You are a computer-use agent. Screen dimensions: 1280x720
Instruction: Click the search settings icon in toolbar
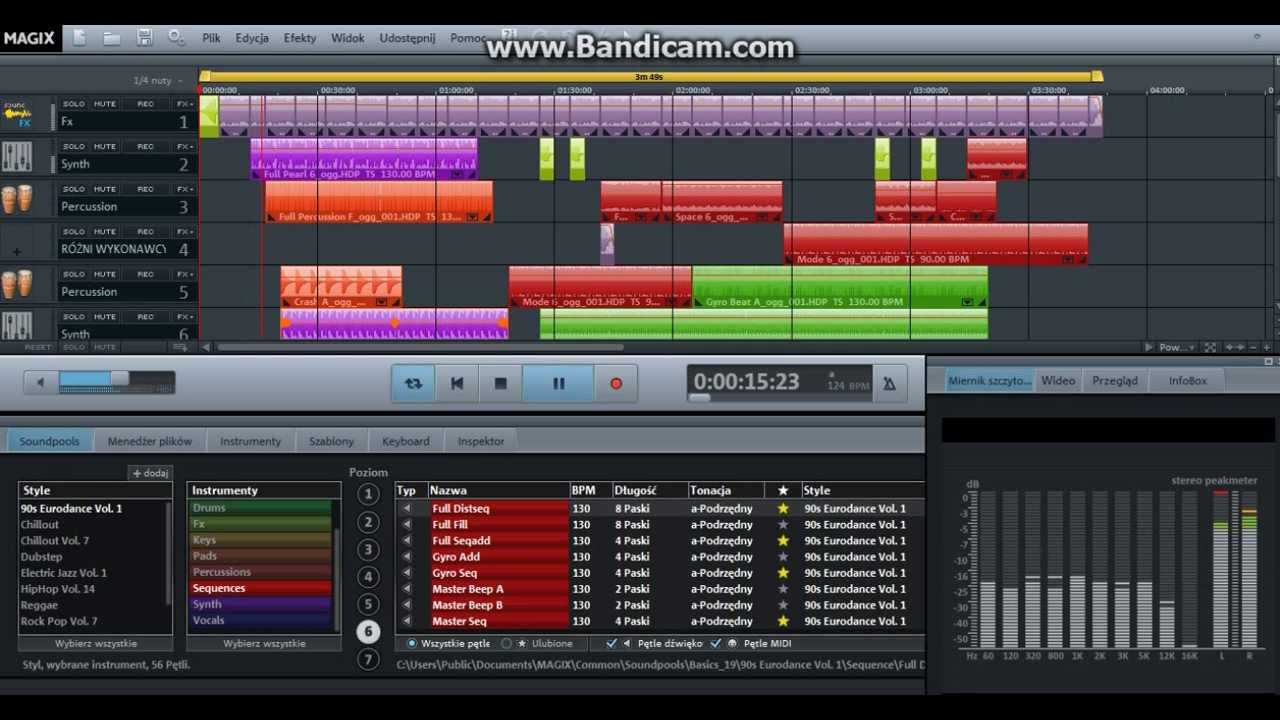(177, 38)
